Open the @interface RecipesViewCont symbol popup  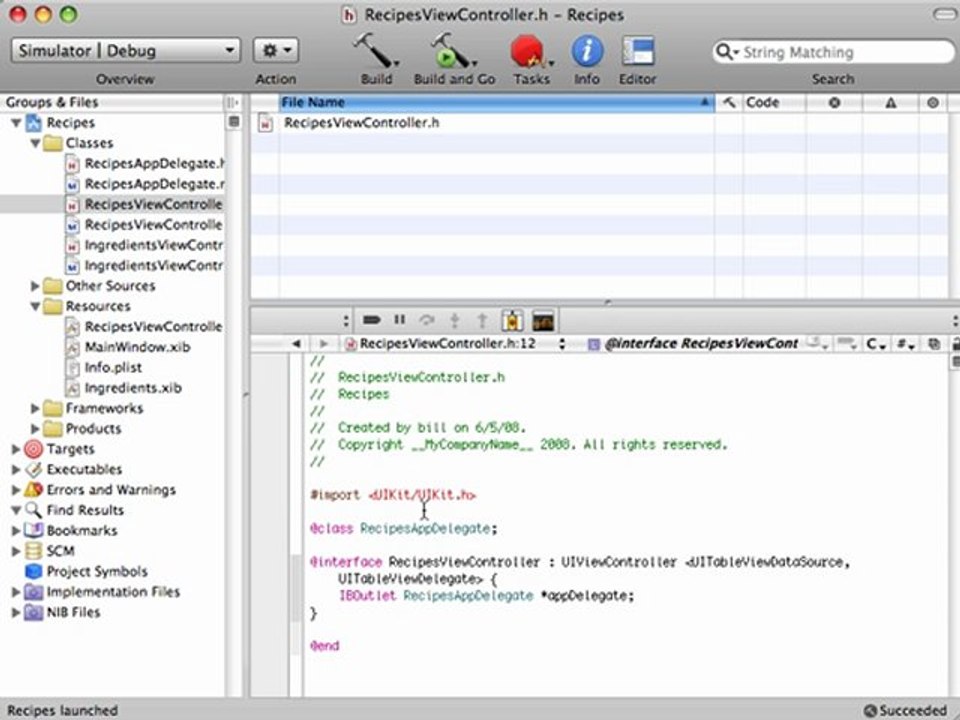coord(701,344)
